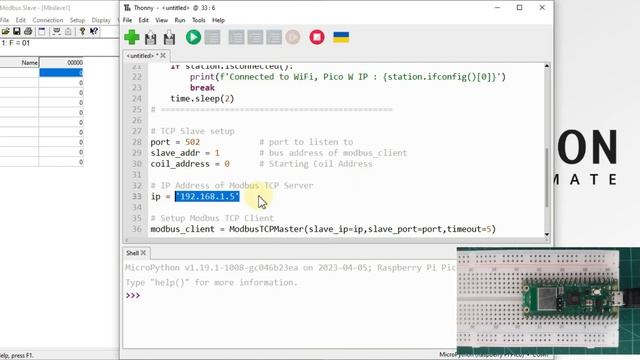Viewport: 640px width, 360px height.
Task: Click the highlighted '192.168.1.5' string
Action: 207,196
